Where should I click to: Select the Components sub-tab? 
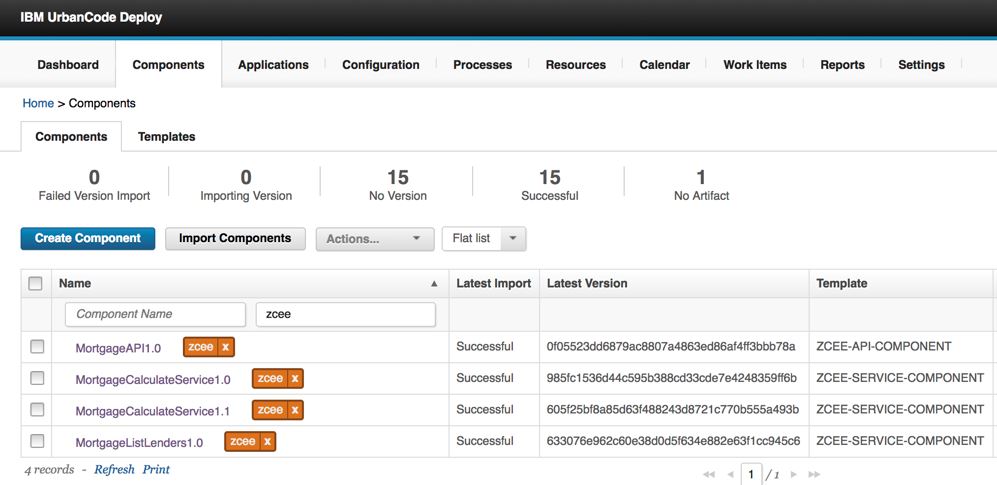(71, 137)
